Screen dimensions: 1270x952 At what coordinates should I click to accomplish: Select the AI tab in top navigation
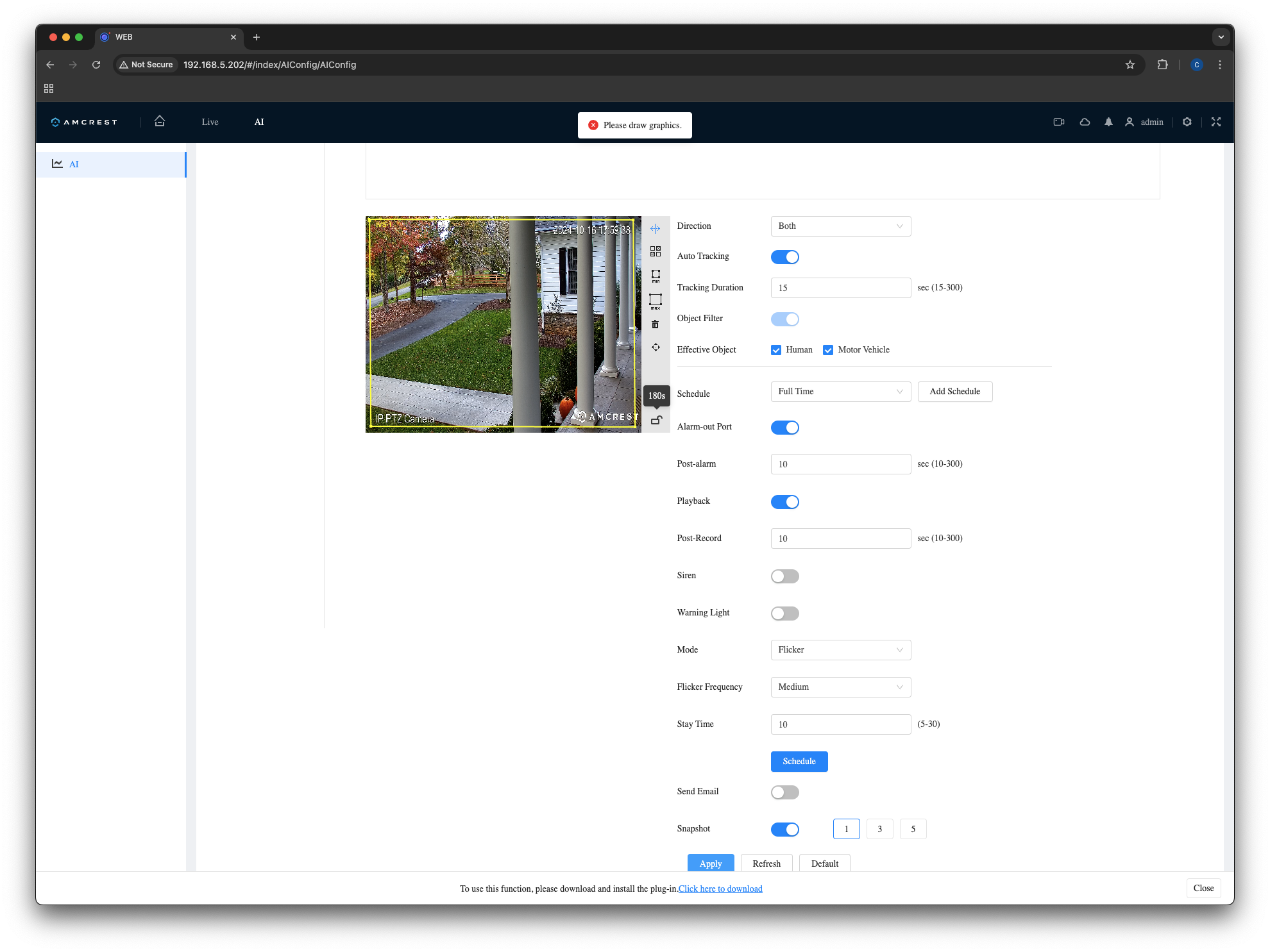click(x=259, y=122)
